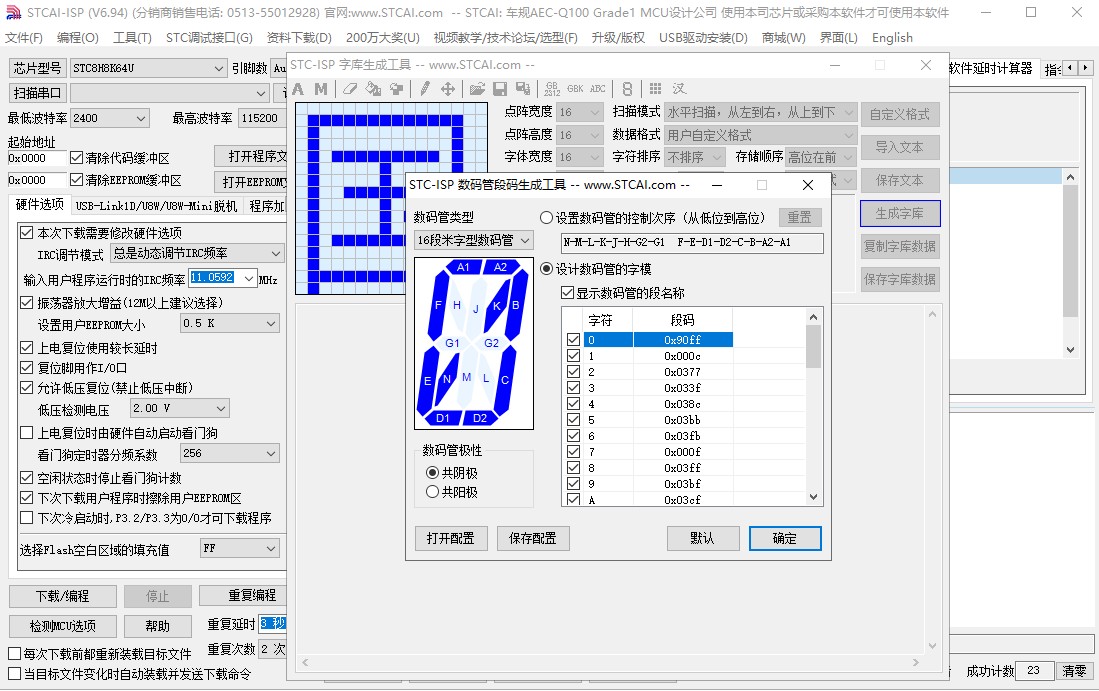Expand the 低压检测电压 2.00 V dropdown
1099x691 pixels.
180,408
